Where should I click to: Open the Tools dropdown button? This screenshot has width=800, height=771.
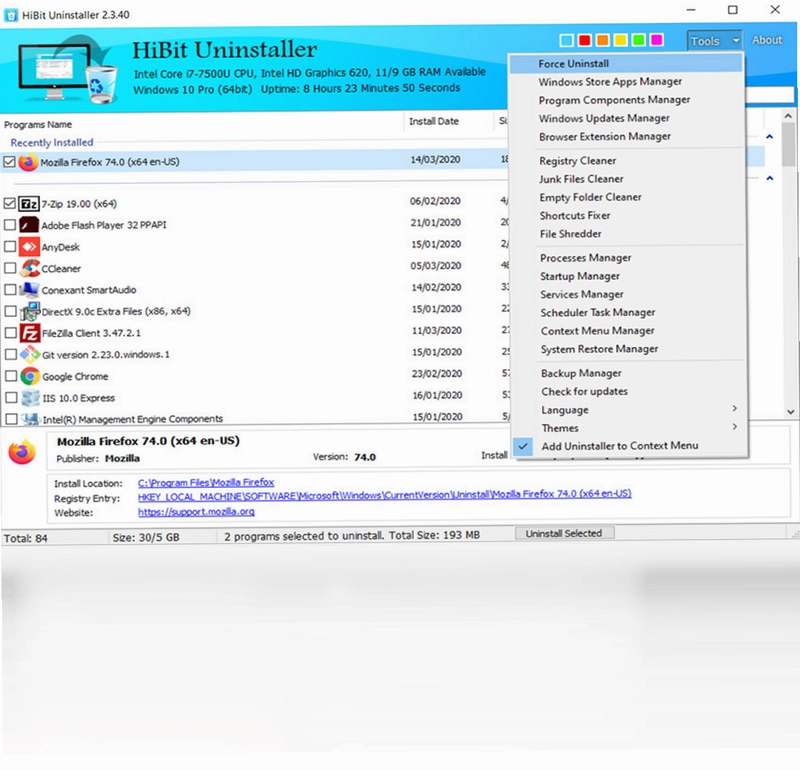pos(714,41)
